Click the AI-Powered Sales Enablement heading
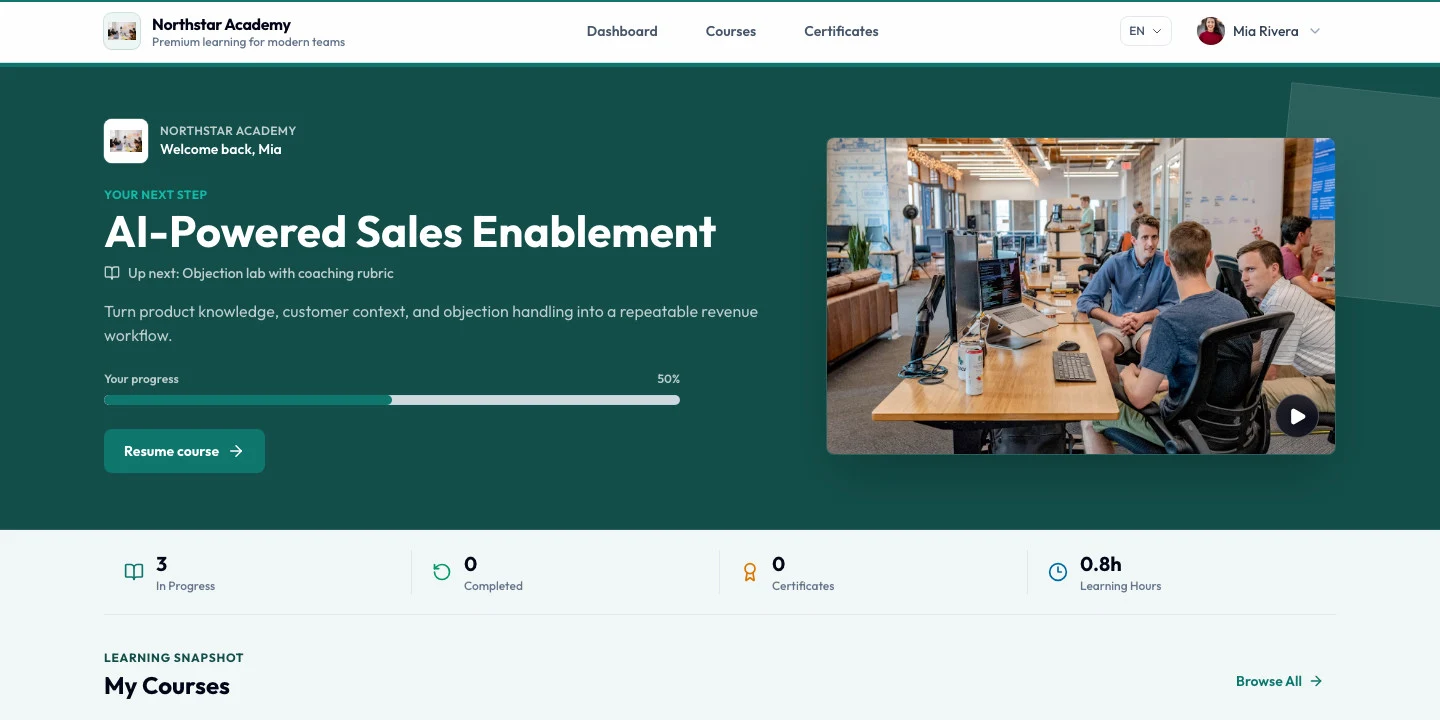The image size is (1440, 720). click(x=410, y=232)
